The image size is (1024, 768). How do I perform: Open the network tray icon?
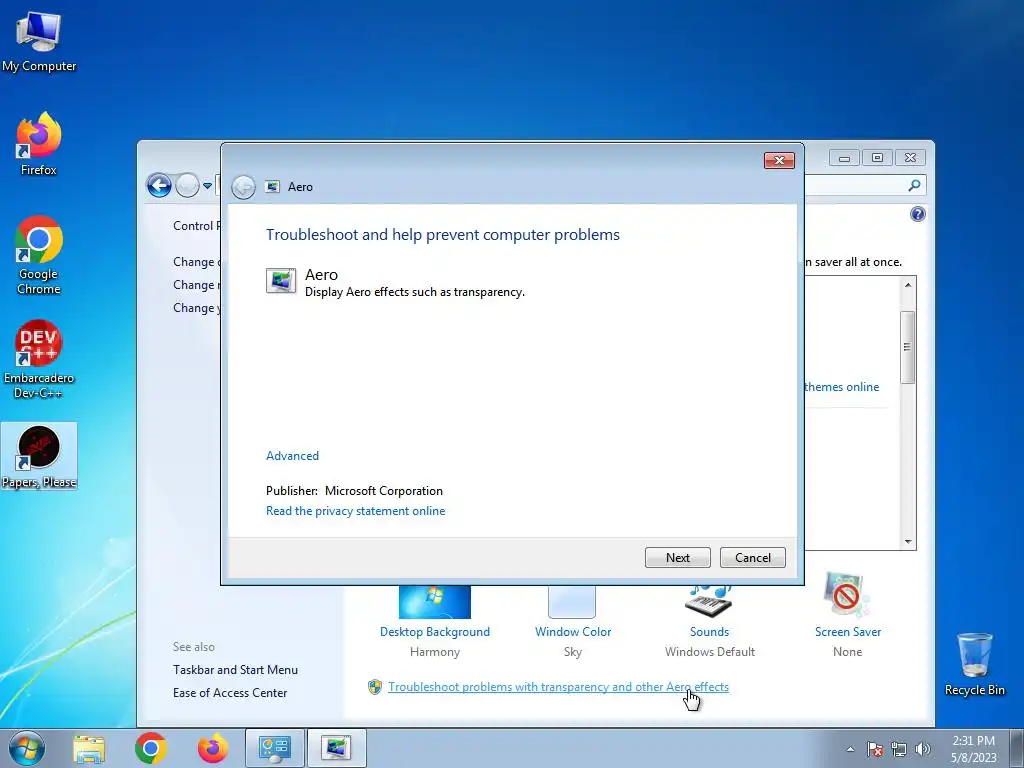point(899,749)
